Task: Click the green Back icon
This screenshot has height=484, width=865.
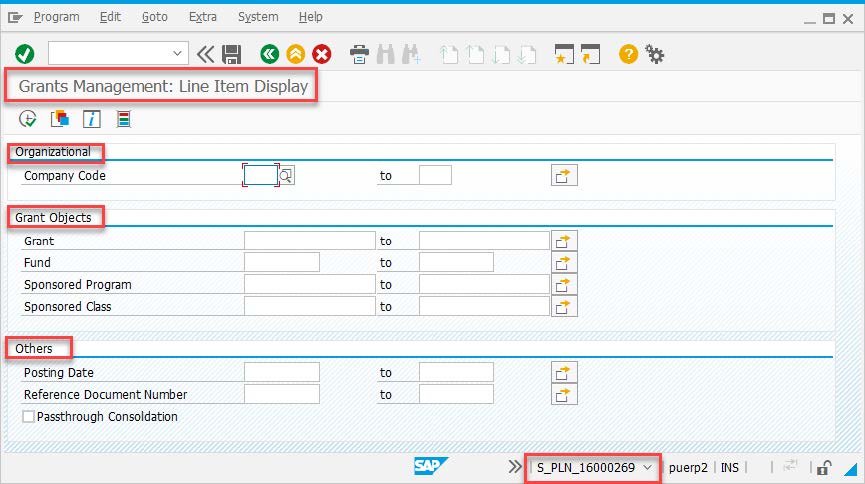Action: (x=269, y=54)
